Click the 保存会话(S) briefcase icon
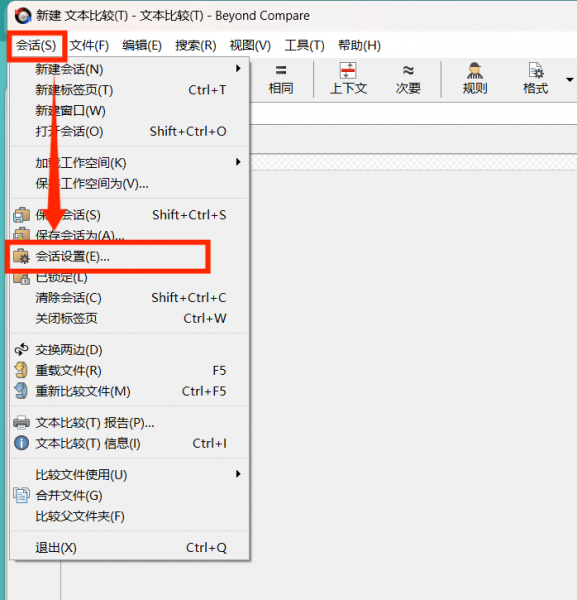The image size is (577, 600). pyautogui.click(x=21, y=215)
